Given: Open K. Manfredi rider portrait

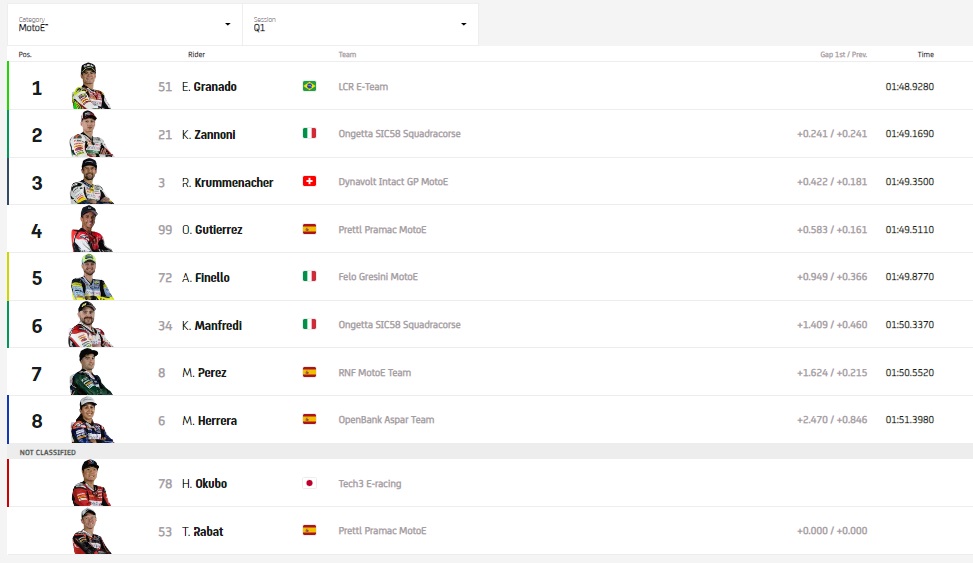Looking at the screenshot, I should pos(90,325).
